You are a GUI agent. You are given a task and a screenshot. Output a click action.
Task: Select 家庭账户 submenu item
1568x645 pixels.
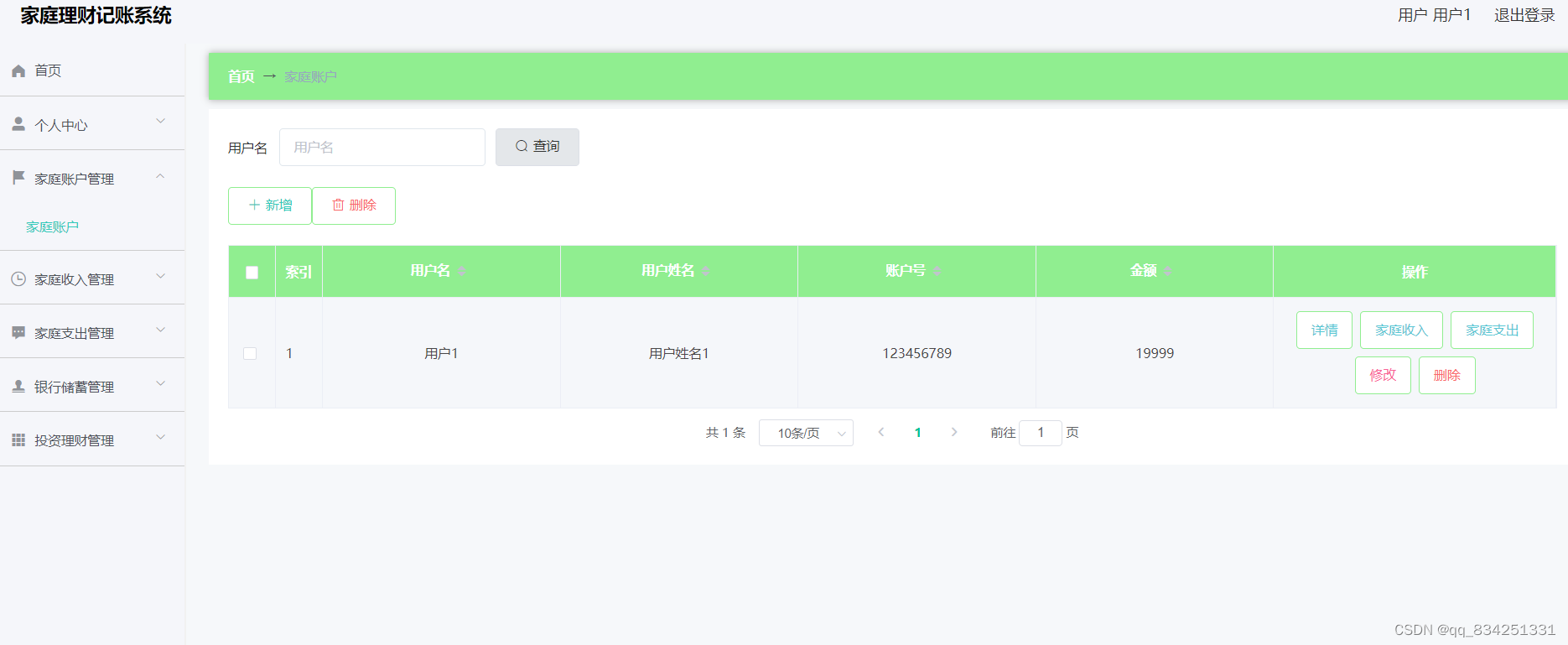click(x=52, y=226)
